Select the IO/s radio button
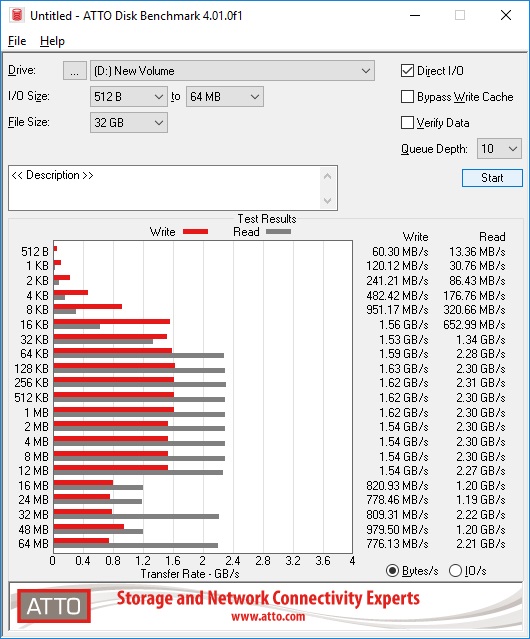 pyautogui.click(x=455, y=571)
